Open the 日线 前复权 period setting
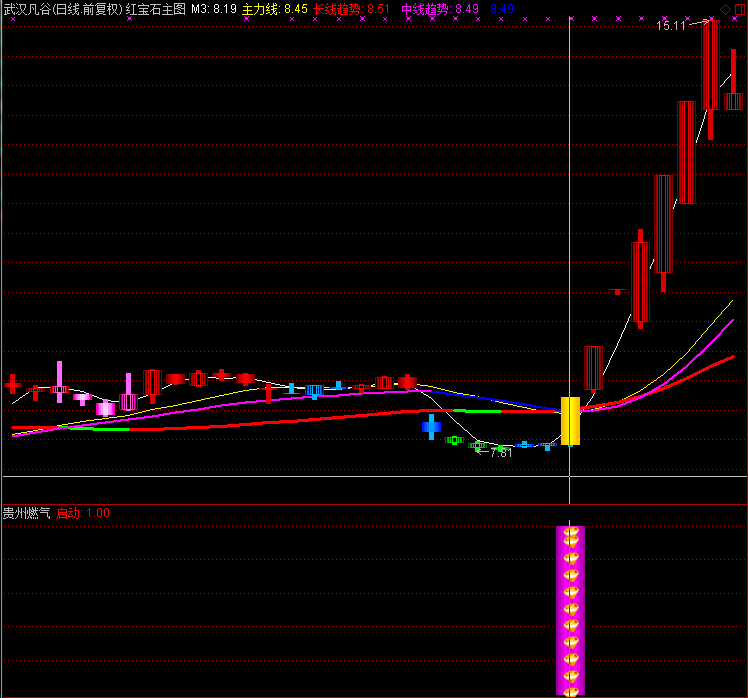Image resolution: width=748 pixels, height=698 pixels. click(87, 9)
